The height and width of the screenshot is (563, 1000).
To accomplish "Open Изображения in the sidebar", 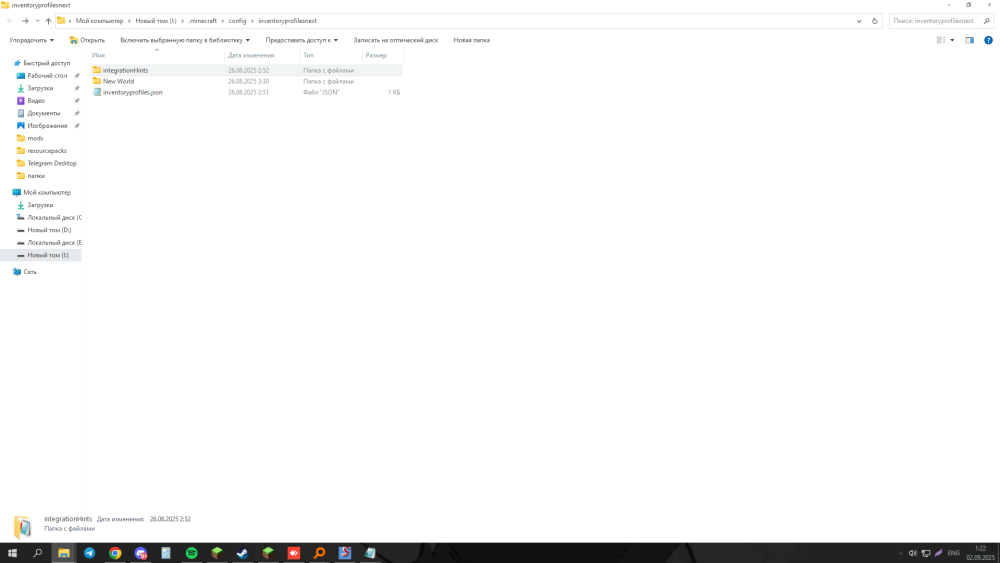I will click(47, 126).
